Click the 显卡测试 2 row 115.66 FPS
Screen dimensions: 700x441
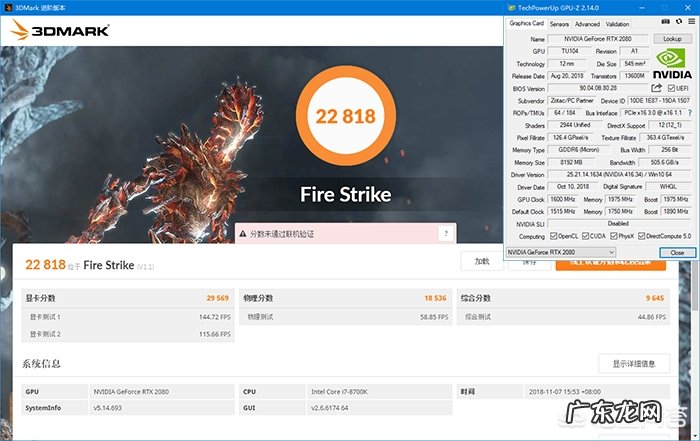pyautogui.click(x=127, y=334)
